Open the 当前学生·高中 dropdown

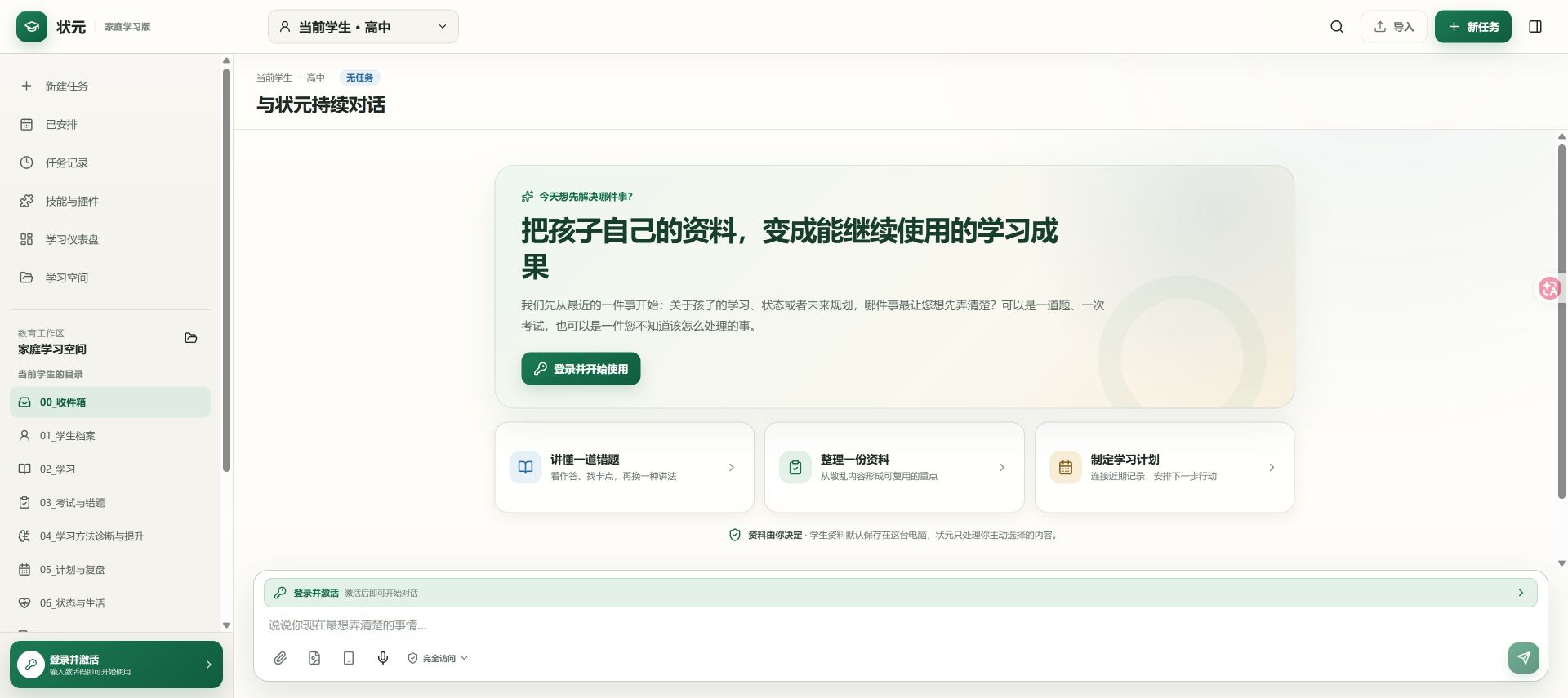click(x=363, y=27)
